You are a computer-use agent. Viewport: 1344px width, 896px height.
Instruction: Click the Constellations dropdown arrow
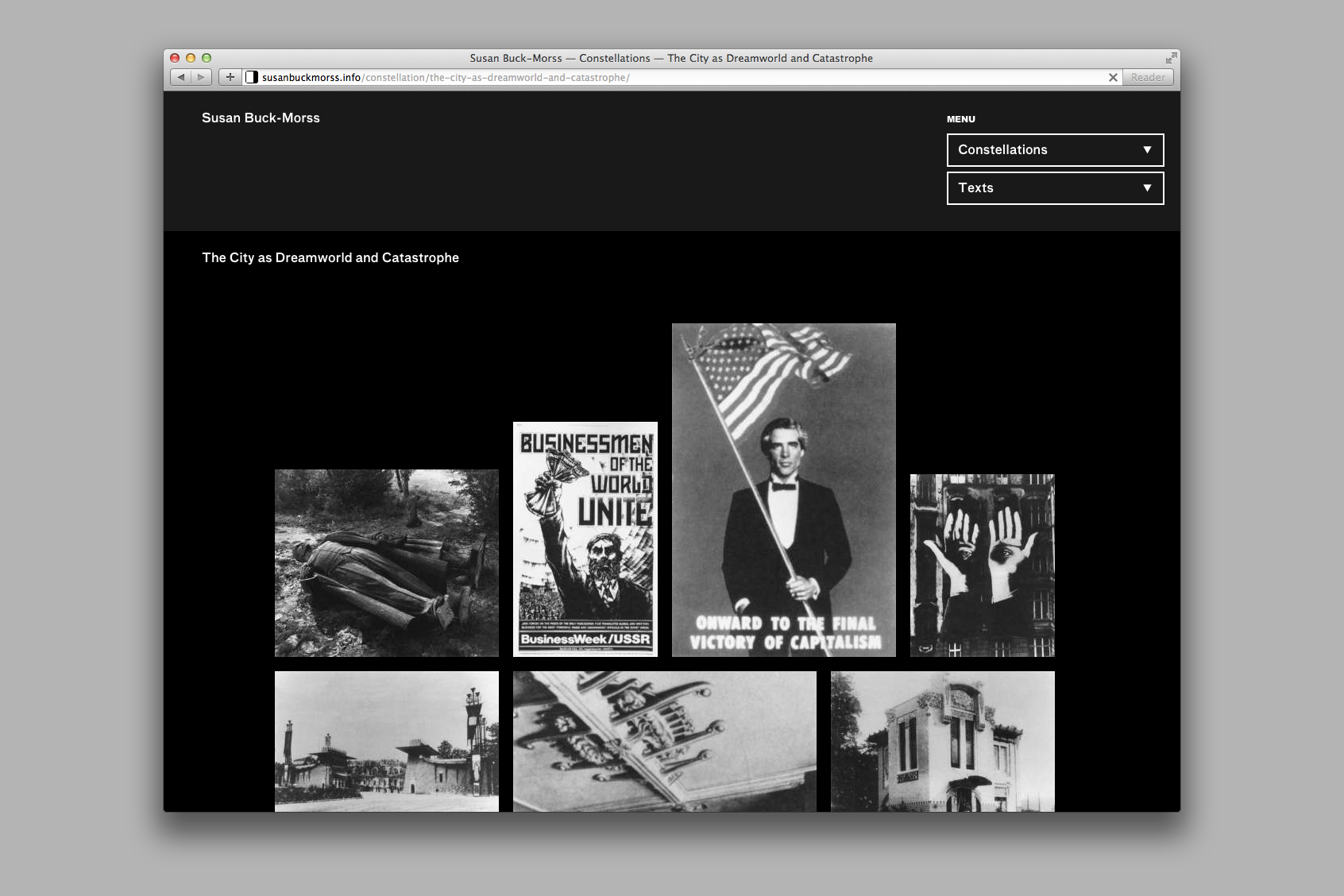[1147, 150]
